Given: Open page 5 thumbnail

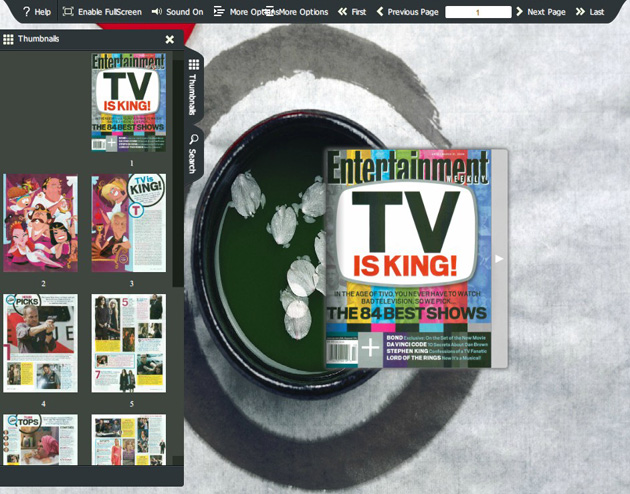Looking at the screenshot, I should (129, 343).
